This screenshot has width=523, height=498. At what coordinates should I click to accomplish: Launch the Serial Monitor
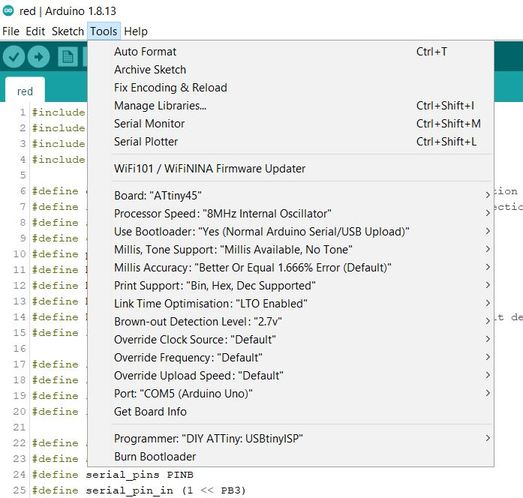point(291,124)
